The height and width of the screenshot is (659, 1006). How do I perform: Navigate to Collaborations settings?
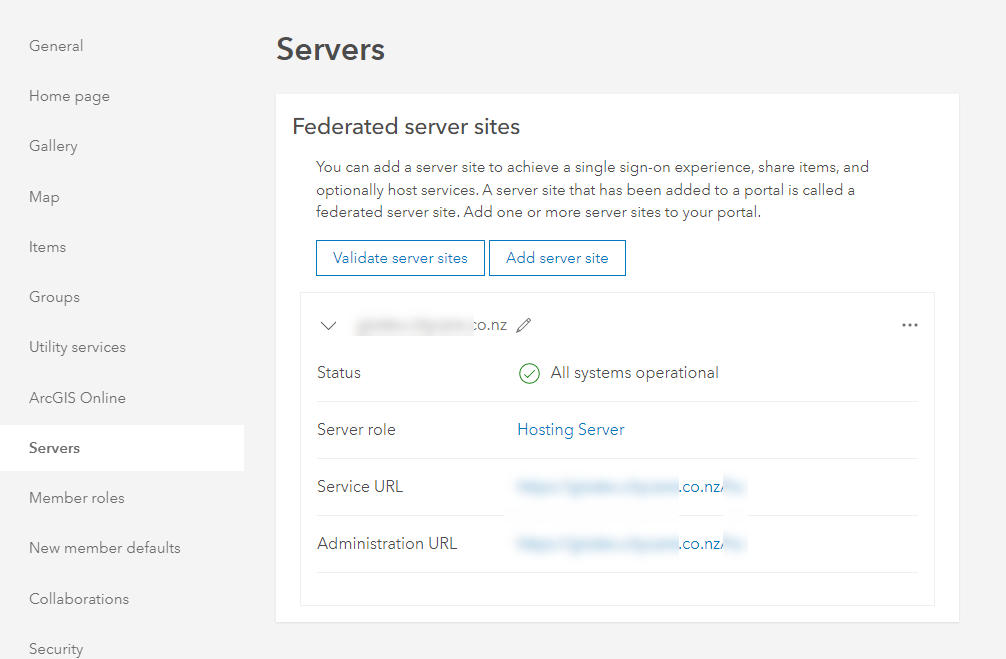[79, 599]
